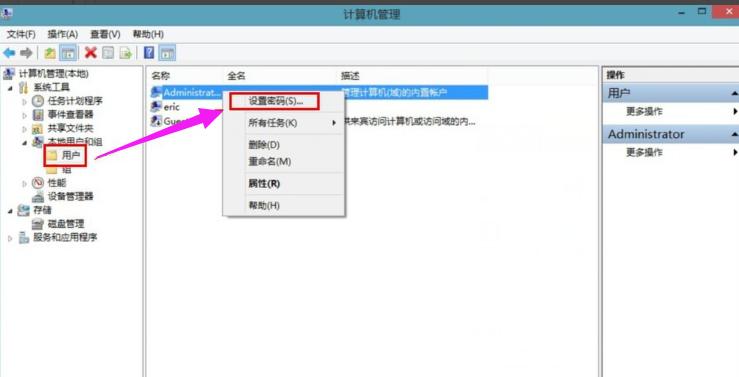739x377 pixels.
Task: Toggle the show/hide action pane icon
Action: click(167, 53)
